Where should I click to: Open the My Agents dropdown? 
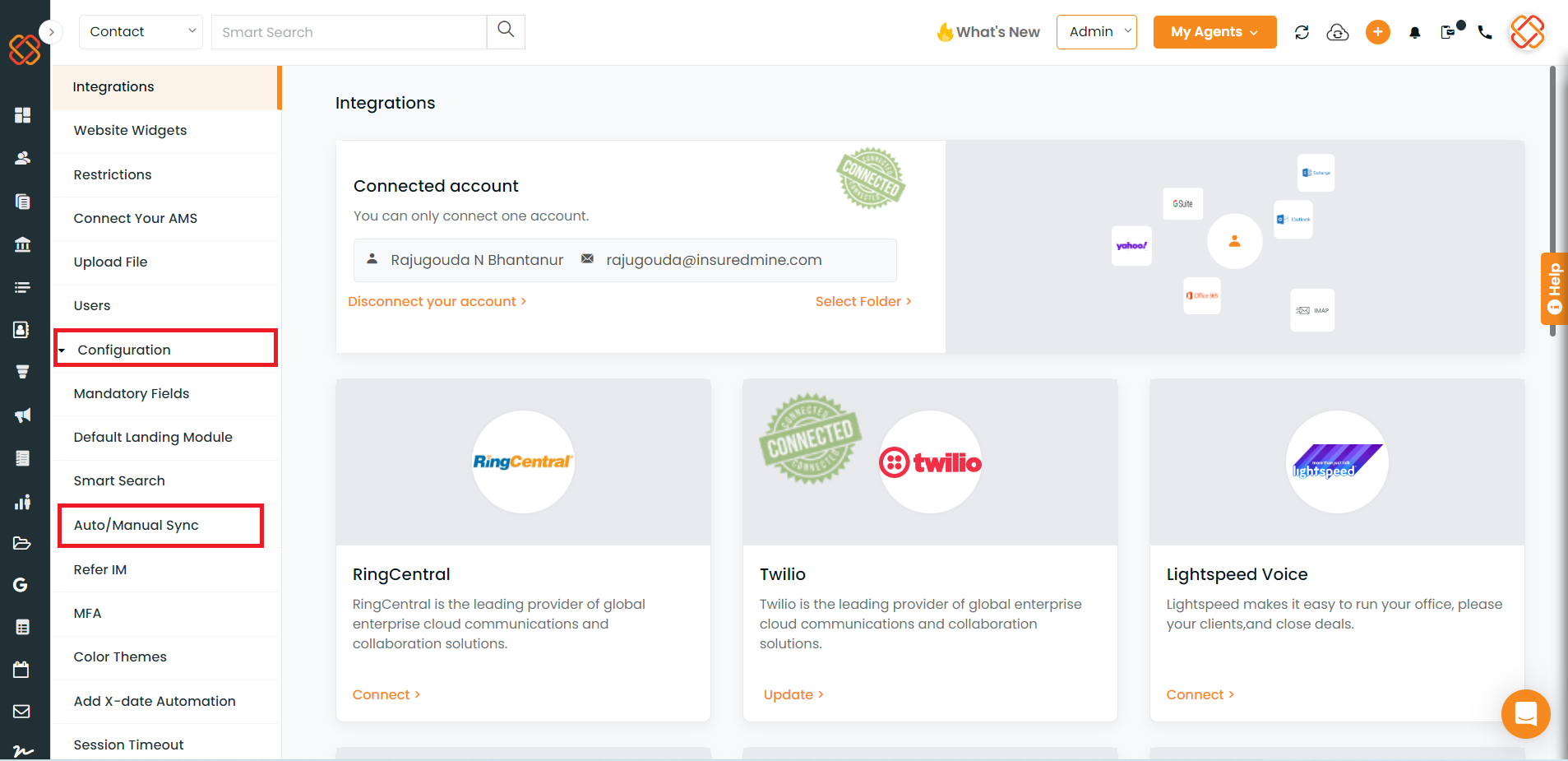(x=1214, y=32)
